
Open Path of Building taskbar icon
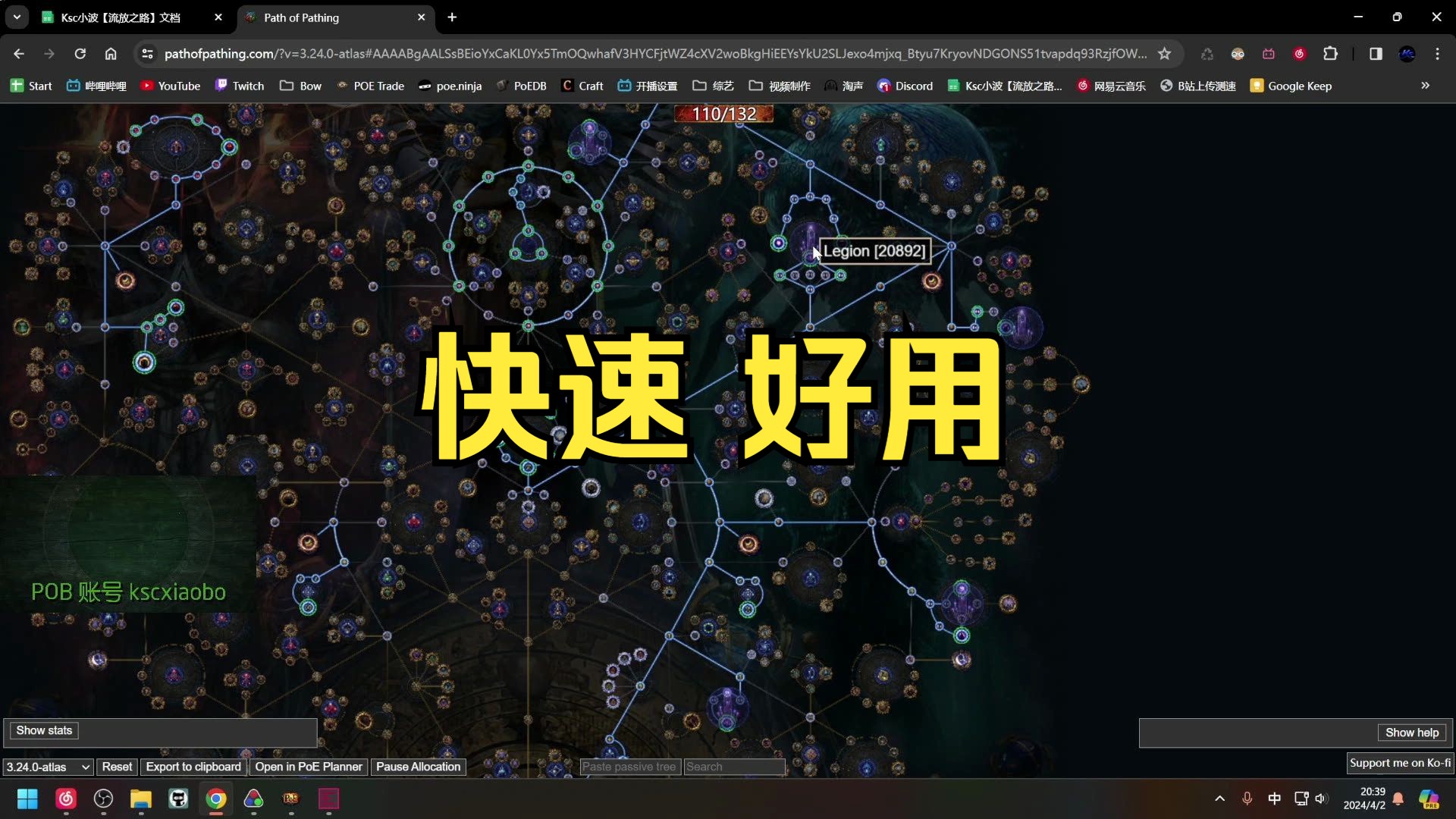tap(291, 799)
